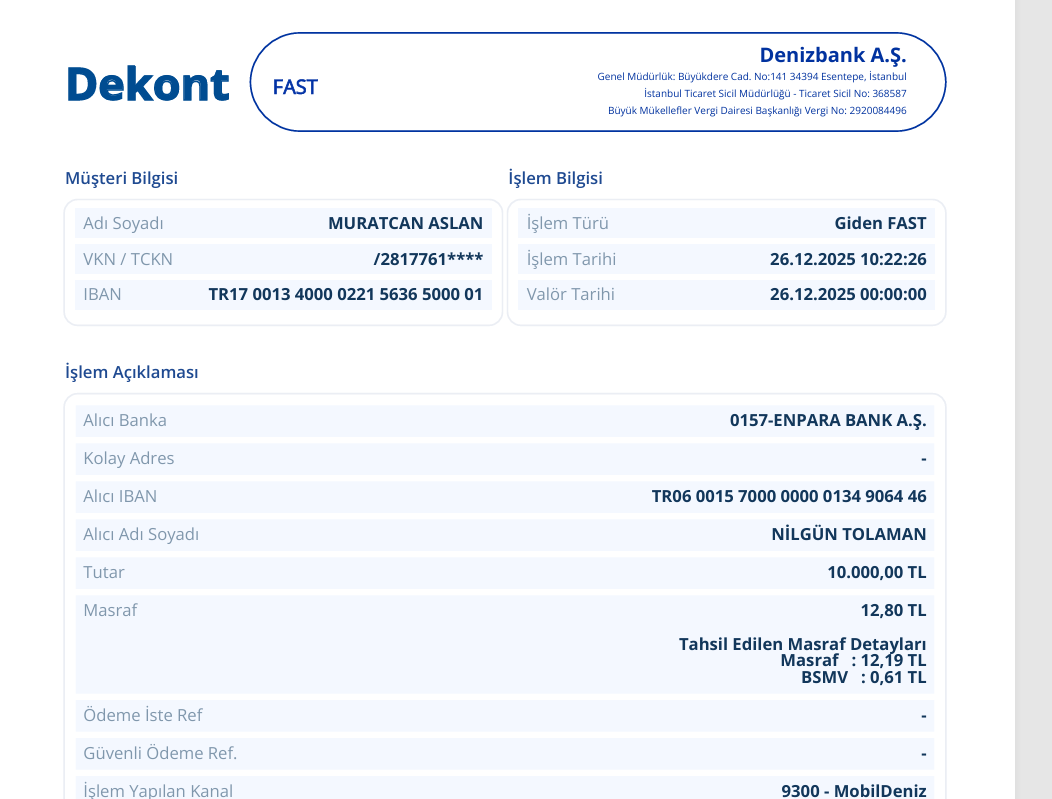Click the Giden FAST transaction type

pos(880,223)
